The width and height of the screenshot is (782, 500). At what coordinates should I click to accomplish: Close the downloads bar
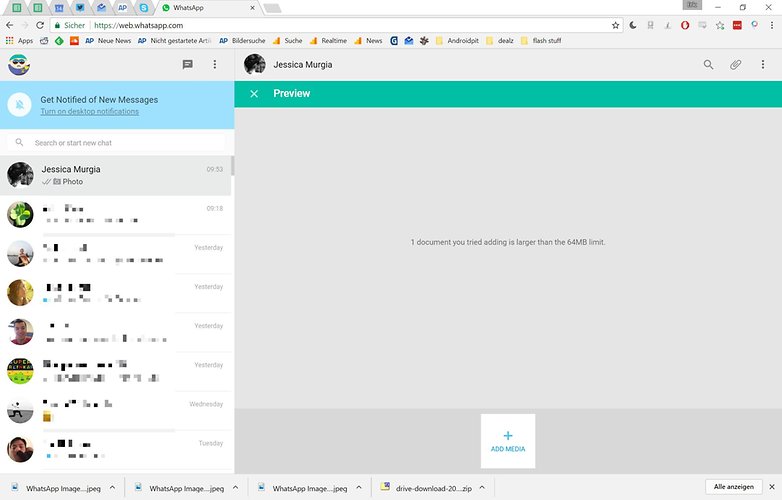pos(772,487)
